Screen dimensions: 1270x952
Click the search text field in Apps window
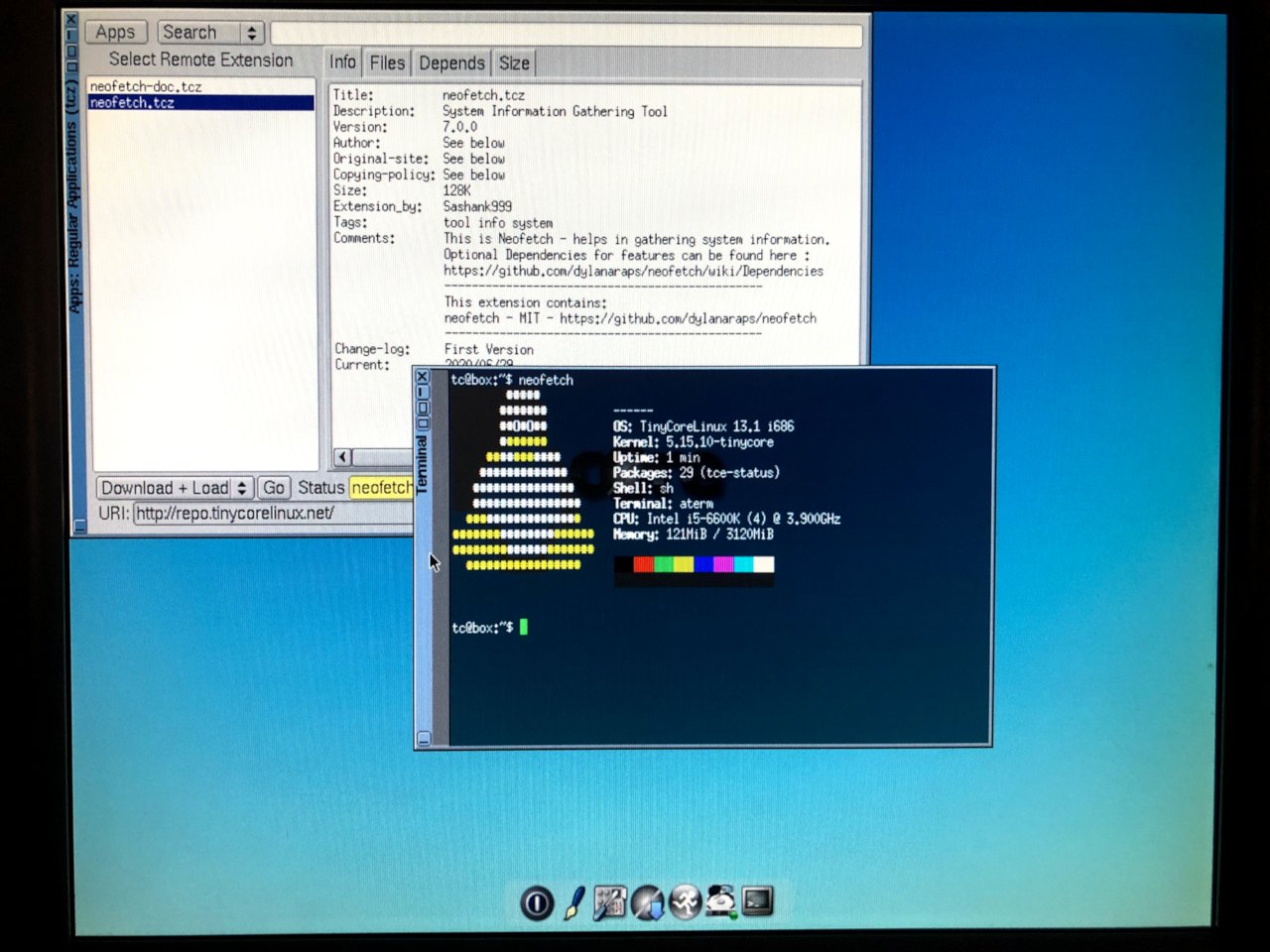click(567, 35)
